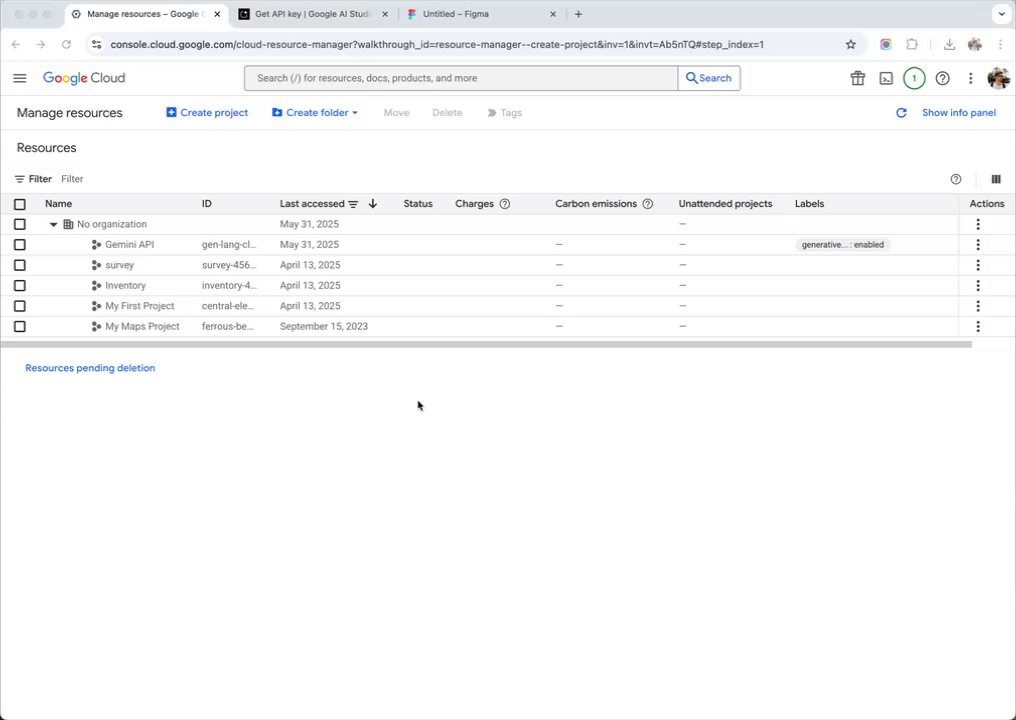Open Resources pending deletion link
The height and width of the screenshot is (720, 1016).
[x=90, y=368]
